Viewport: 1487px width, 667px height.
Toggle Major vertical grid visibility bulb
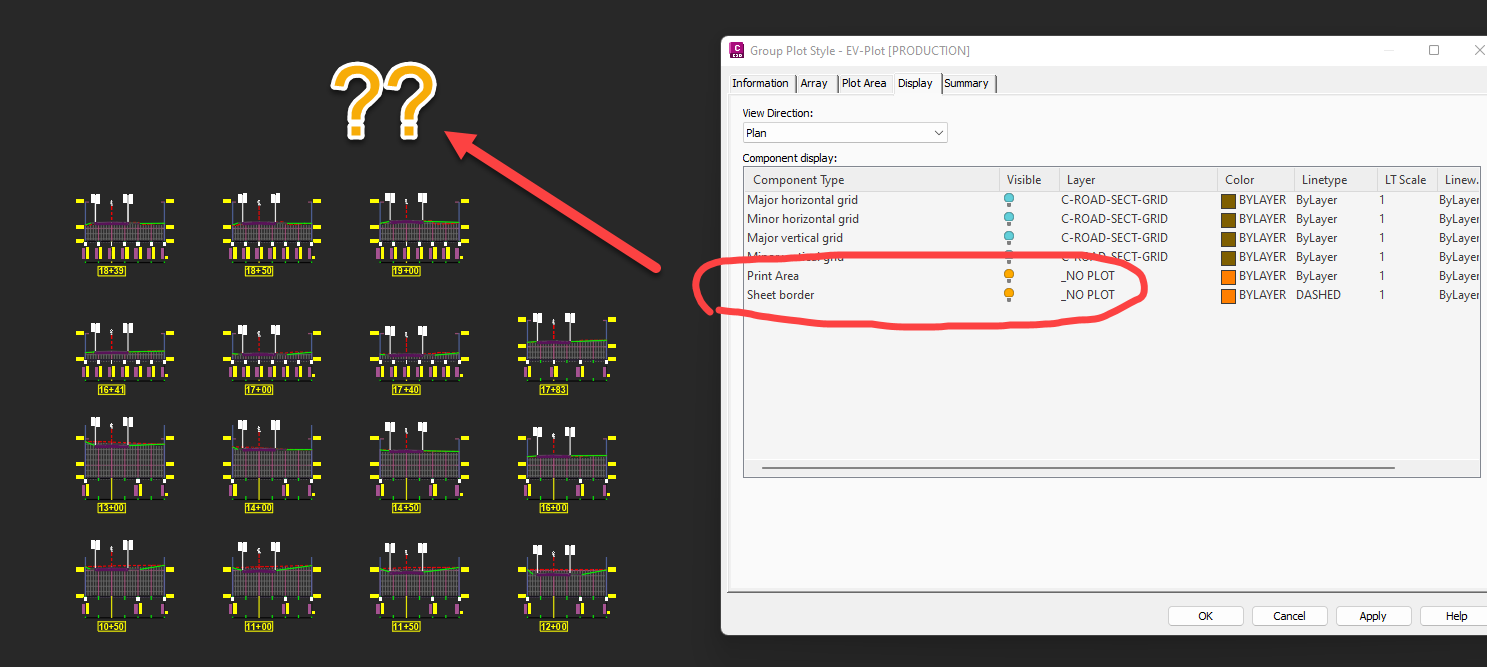click(x=1009, y=237)
